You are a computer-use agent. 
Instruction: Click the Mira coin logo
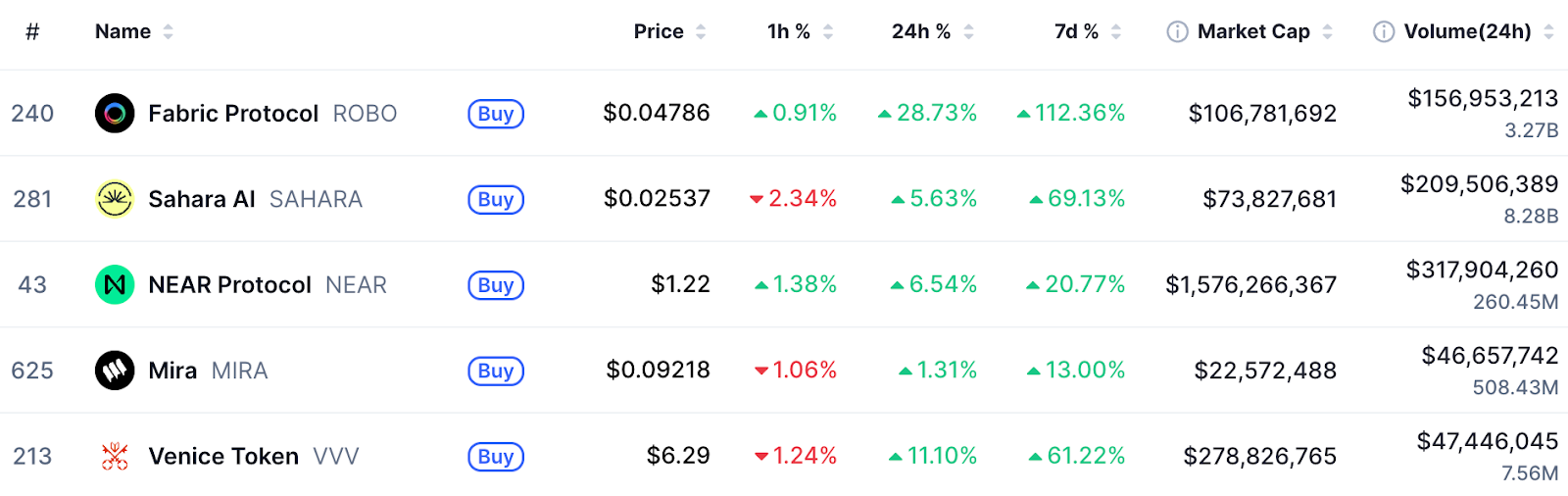click(115, 371)
